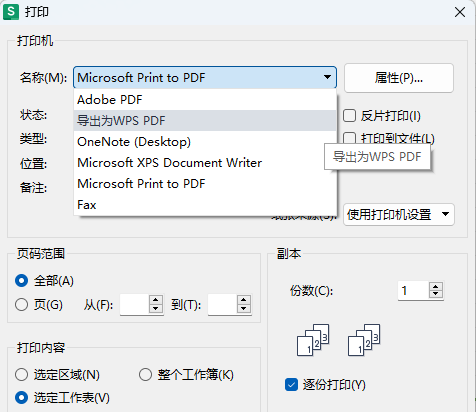The height and width of the screenshot is (412, 476).
Task: Decrease the 从(F) page value
Action: (x=156, y=309)
